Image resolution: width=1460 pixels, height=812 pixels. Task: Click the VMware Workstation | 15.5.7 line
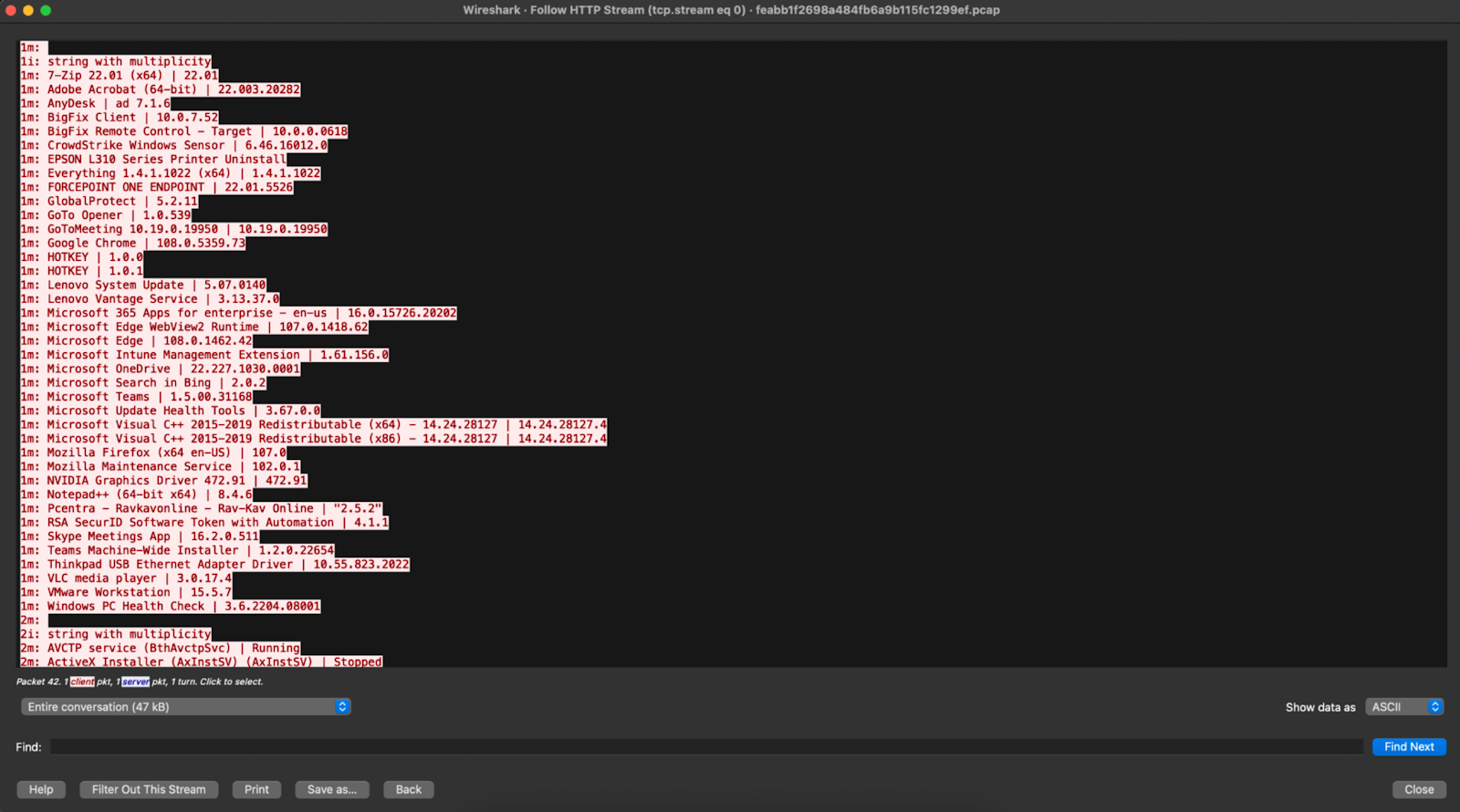coord(127,592)
